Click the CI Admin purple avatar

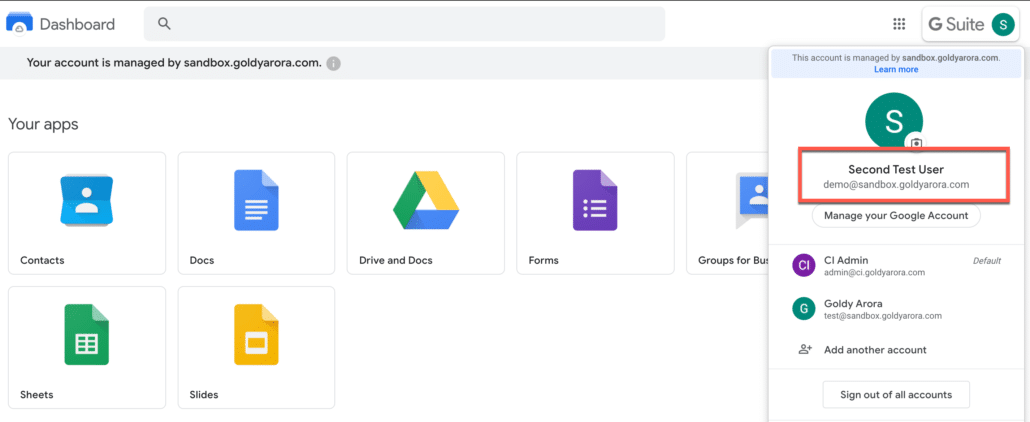point(803,266)
